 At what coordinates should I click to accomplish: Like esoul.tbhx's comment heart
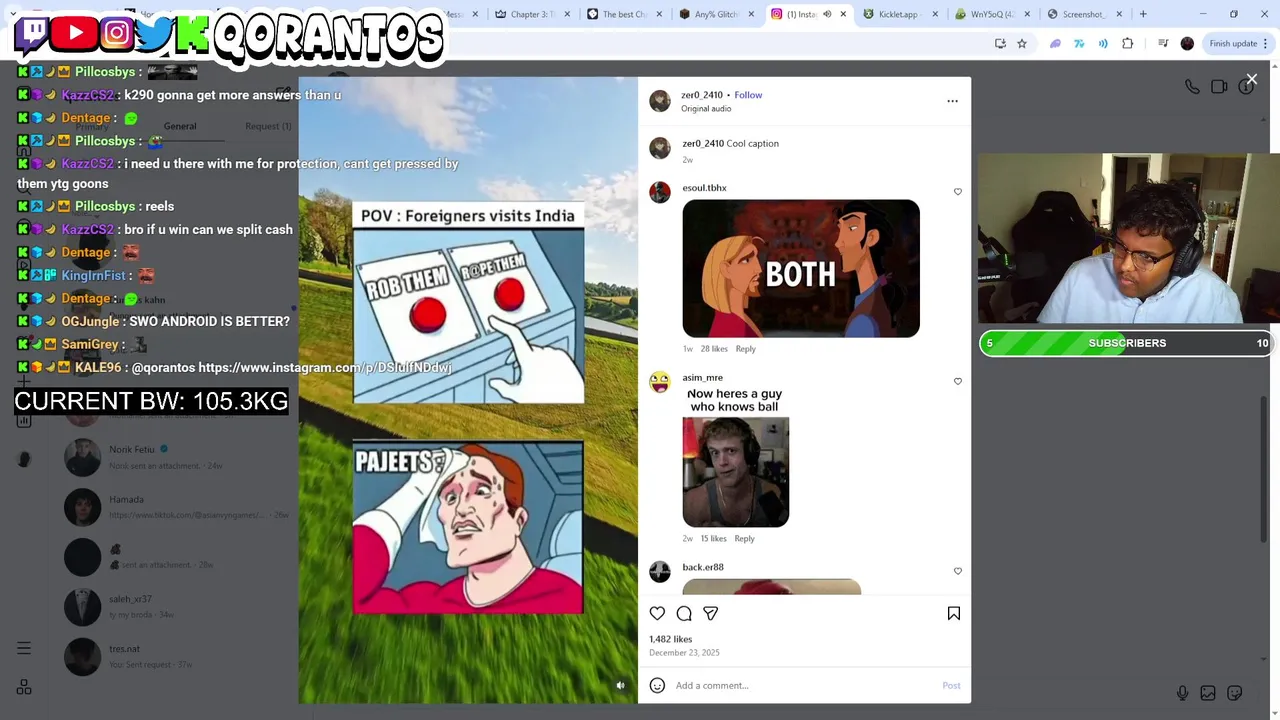[957, 191]
